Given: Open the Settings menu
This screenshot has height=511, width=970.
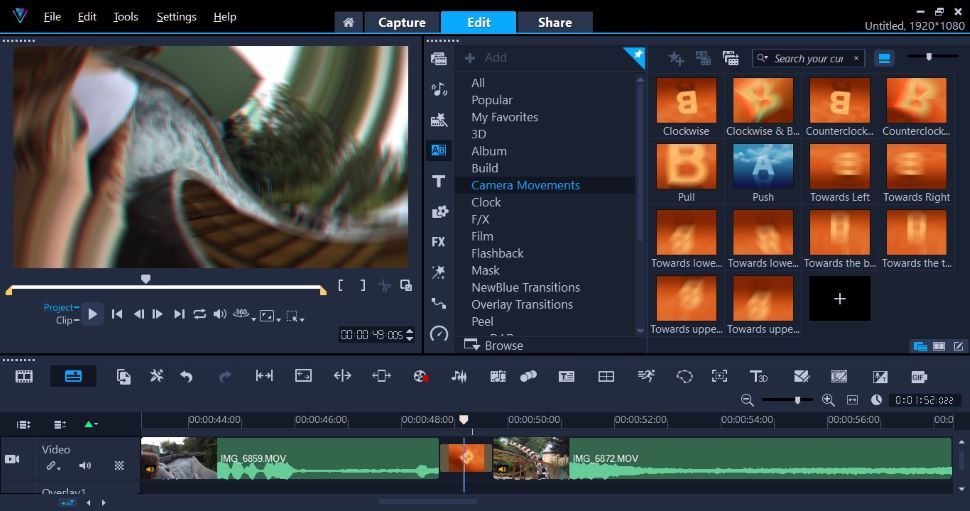Looking at the screenshot, I should 176,17.
